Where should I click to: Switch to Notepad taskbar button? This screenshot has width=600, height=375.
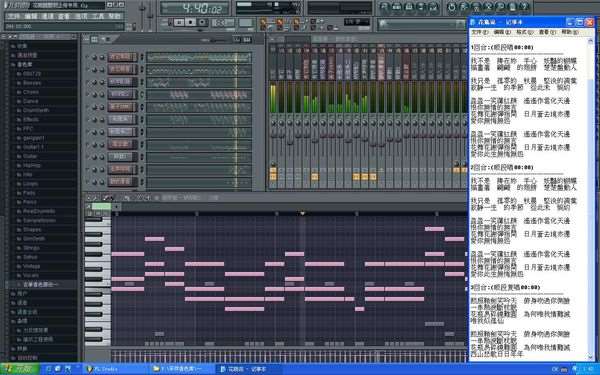click(x=249, y=369)
